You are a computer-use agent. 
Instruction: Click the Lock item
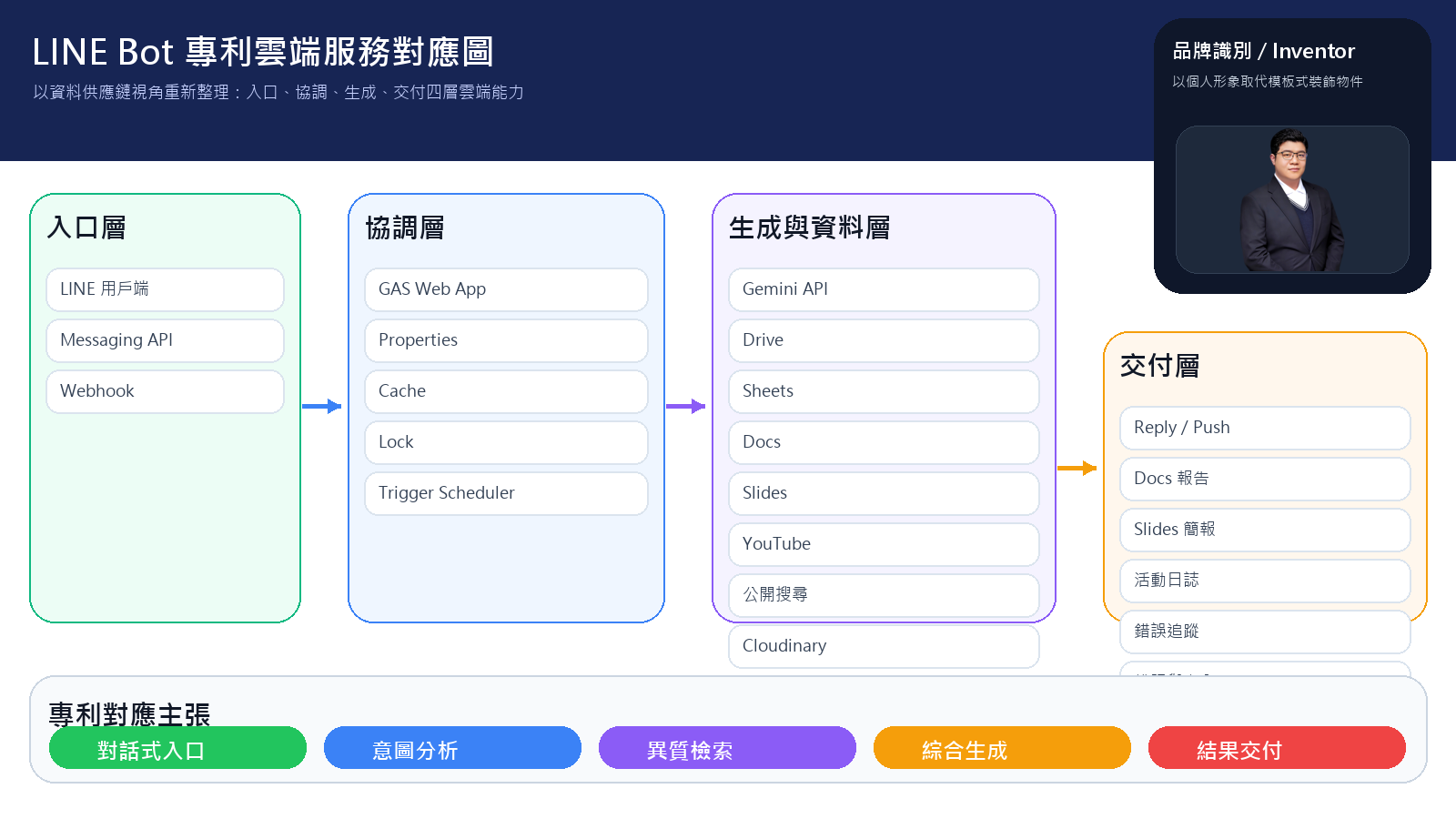506,442
